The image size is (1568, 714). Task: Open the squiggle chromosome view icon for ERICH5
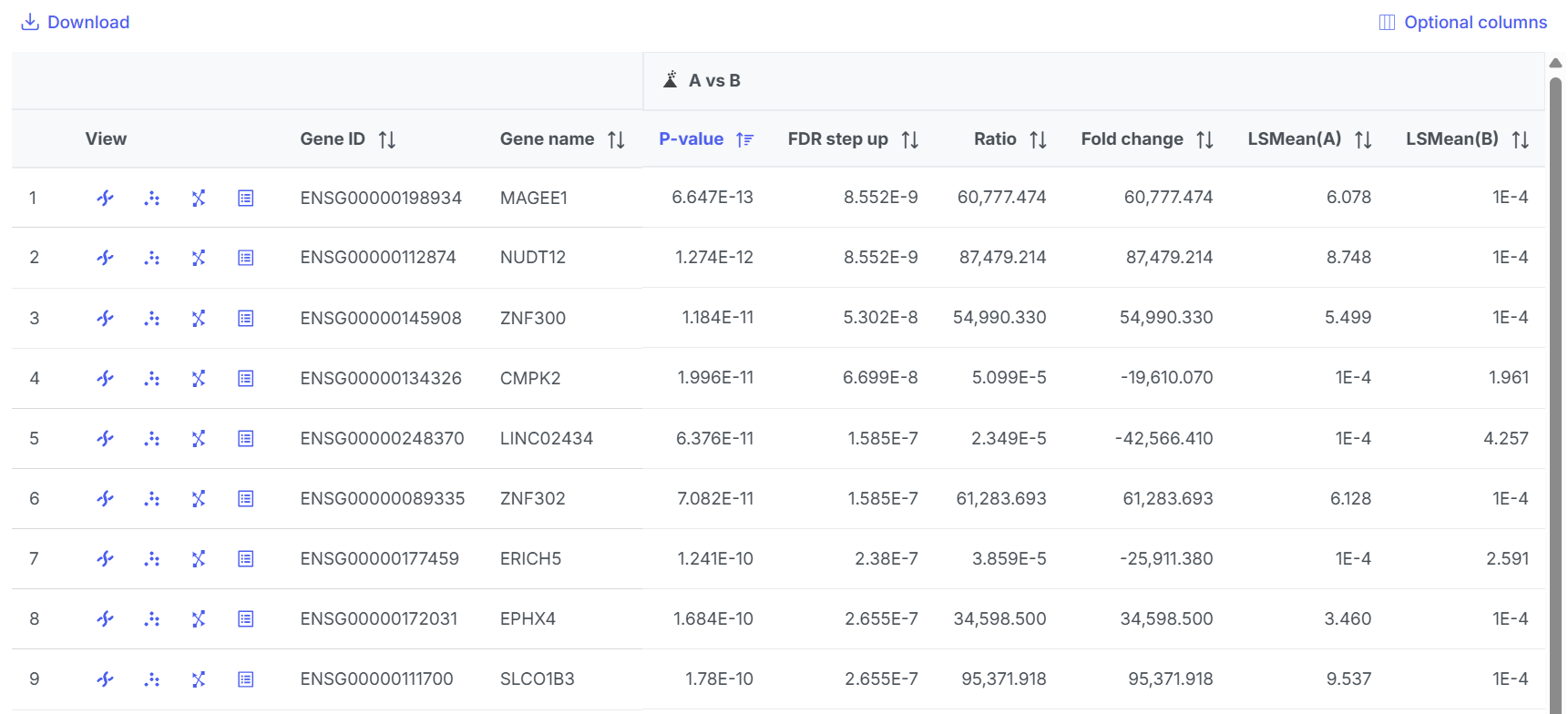(x=106, y=558)
